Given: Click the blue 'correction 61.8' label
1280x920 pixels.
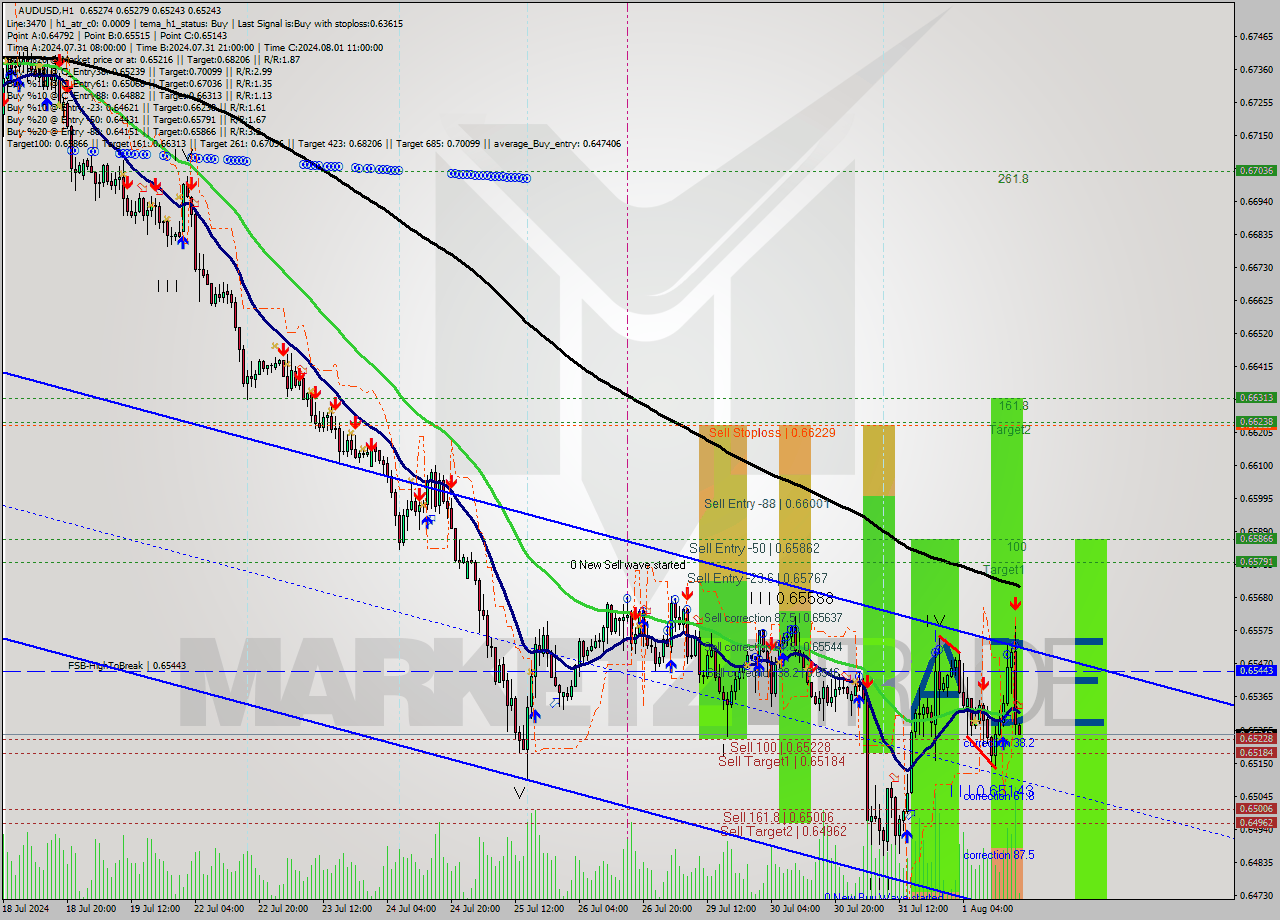Looking at the screenshot, I should (x=999, y=795).
